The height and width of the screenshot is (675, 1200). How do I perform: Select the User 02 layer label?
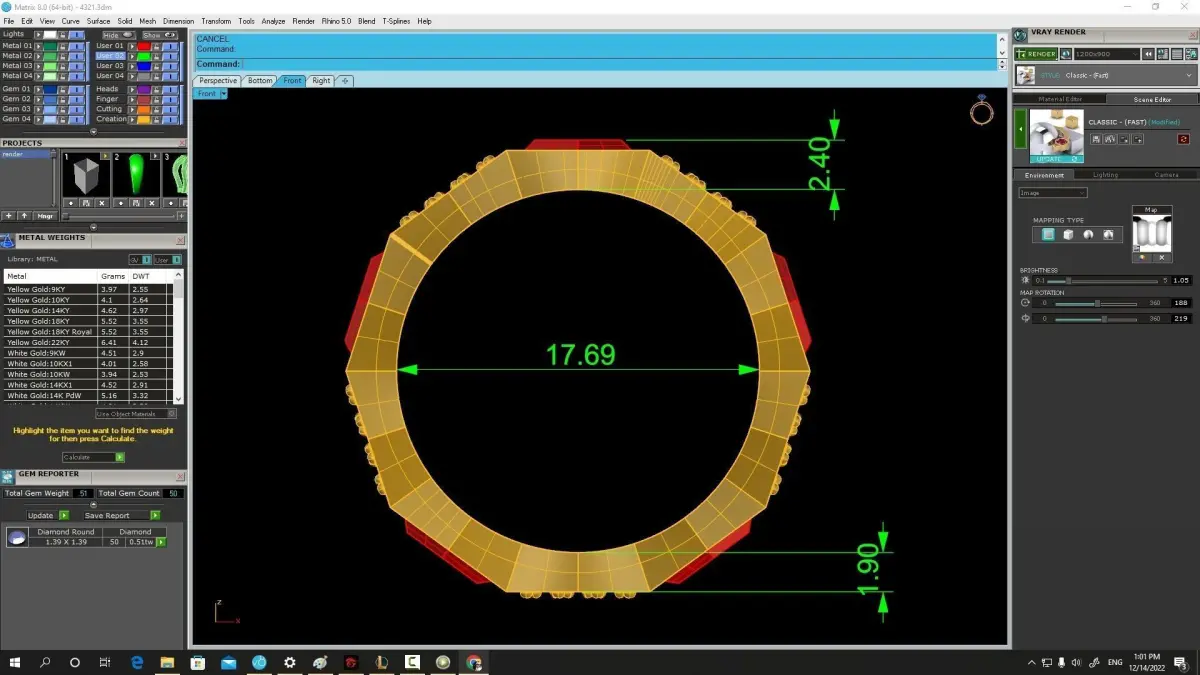click(x=110, y=56)
